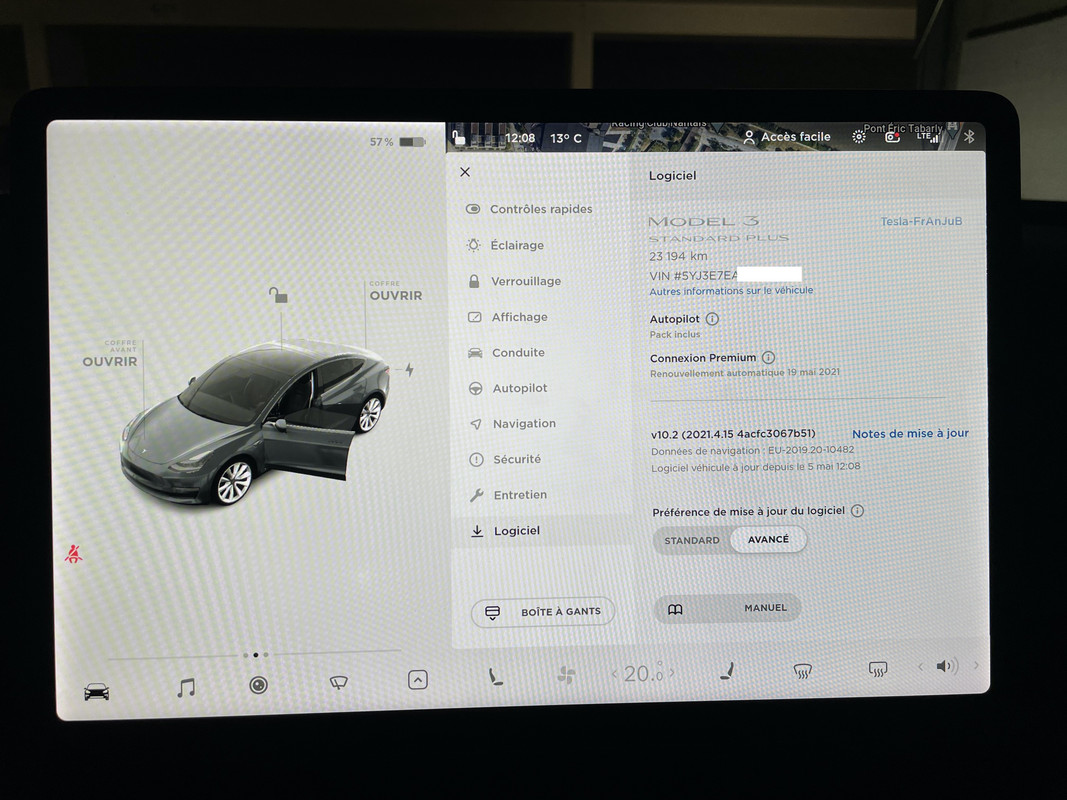Show Connexion Premium info icon

point(768,357)
